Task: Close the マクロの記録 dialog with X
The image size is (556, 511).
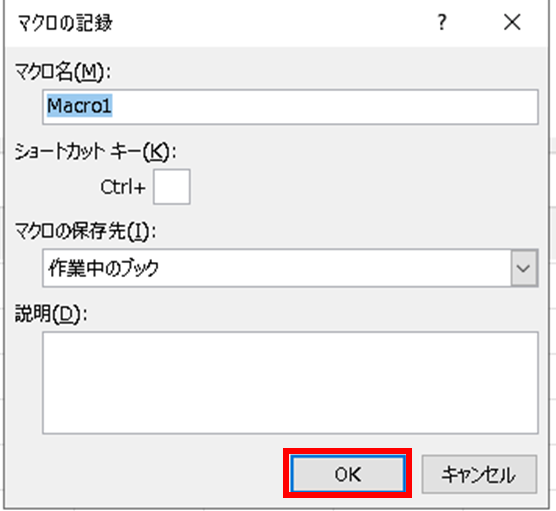Action: coord(512,22)
